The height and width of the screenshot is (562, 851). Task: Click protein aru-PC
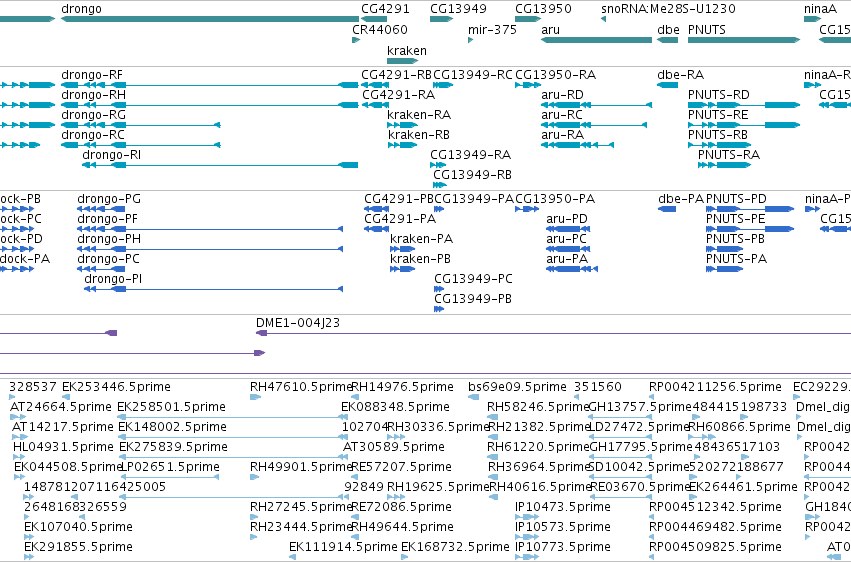[566, 239]
